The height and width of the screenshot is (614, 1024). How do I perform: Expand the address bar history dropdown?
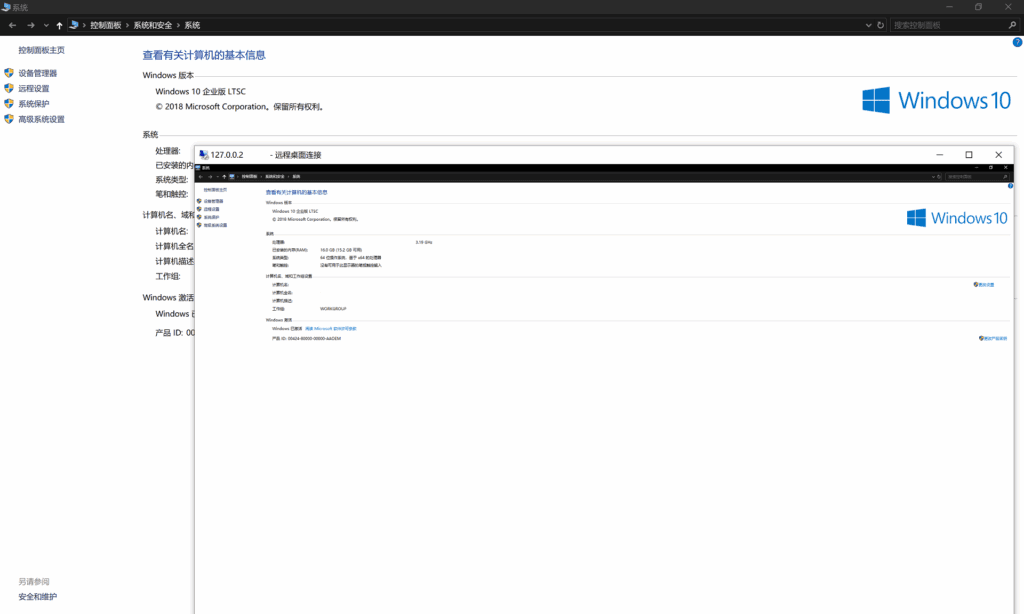coord(867,25)
